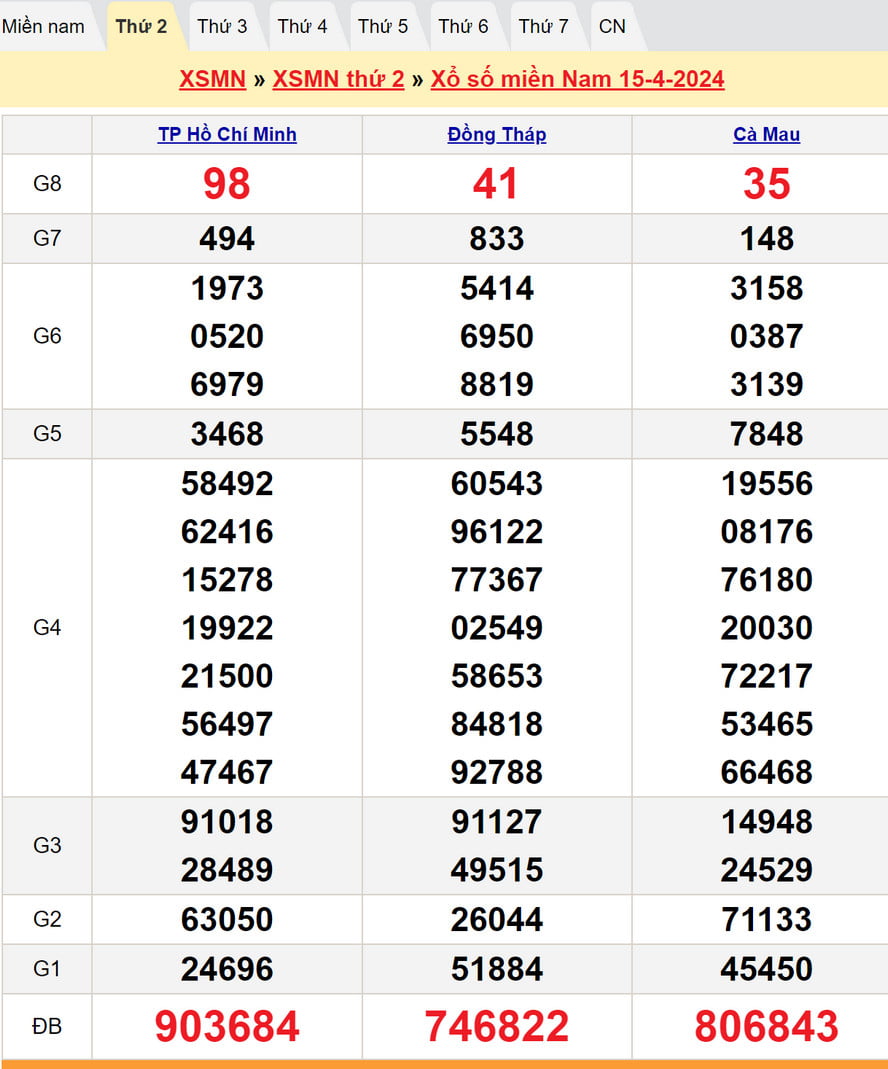Open the XSMN thứ 2 link

point(338,79)
